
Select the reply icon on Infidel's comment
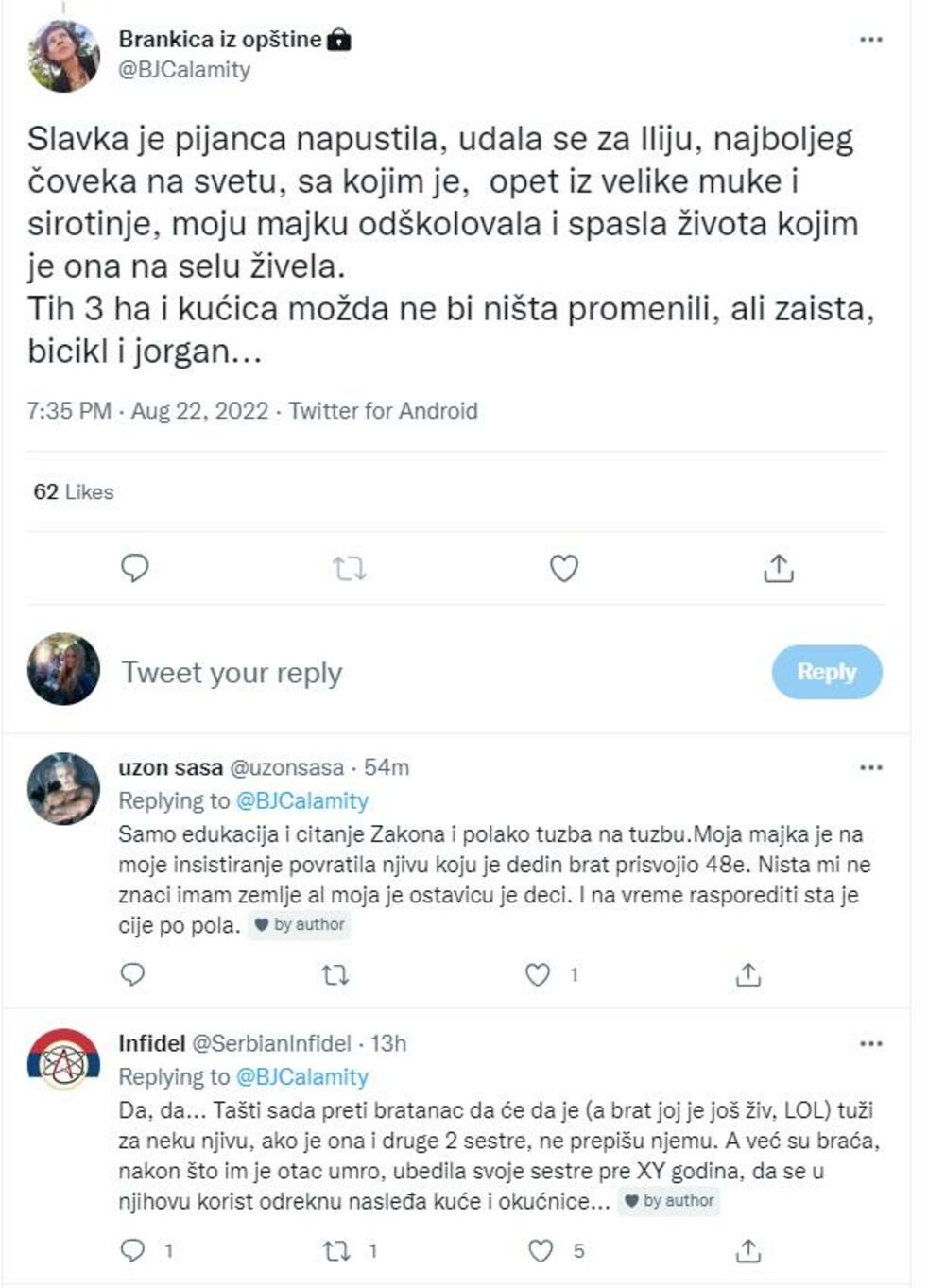(x=133, y=1249)
